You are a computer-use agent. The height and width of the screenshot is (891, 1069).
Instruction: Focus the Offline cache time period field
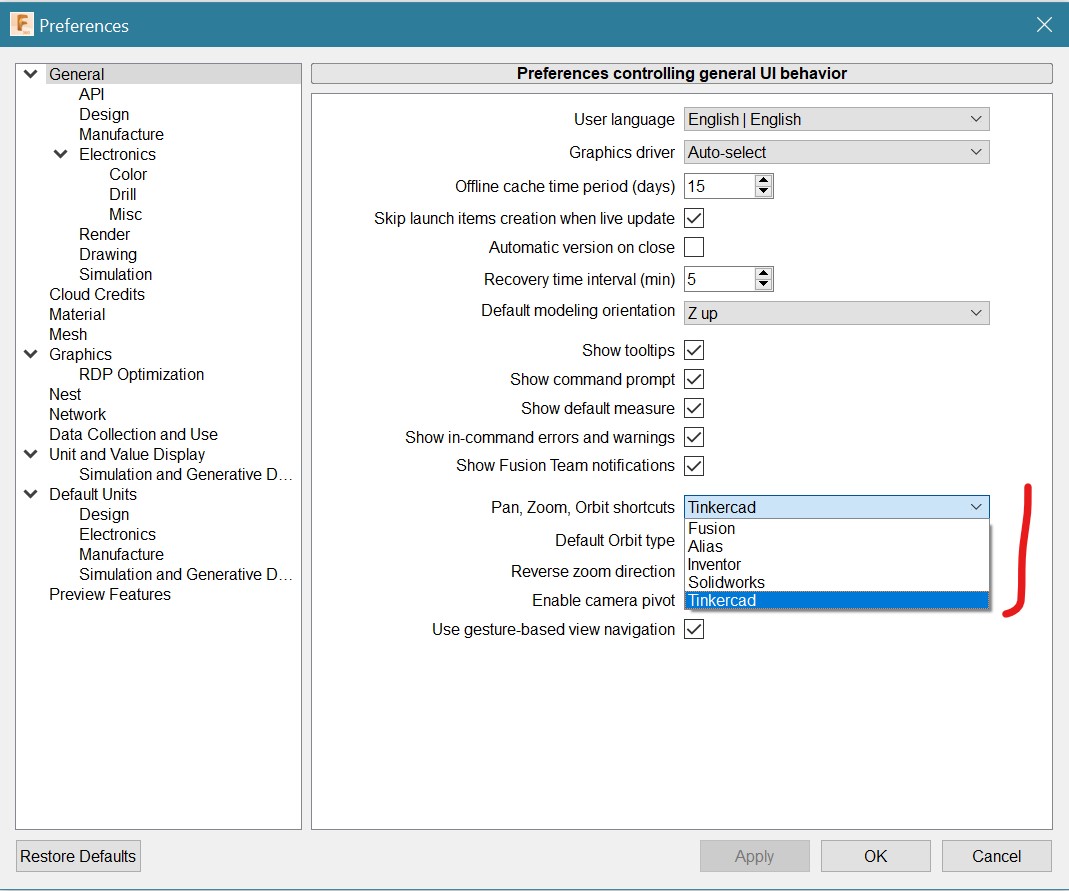tap(720, 186)
